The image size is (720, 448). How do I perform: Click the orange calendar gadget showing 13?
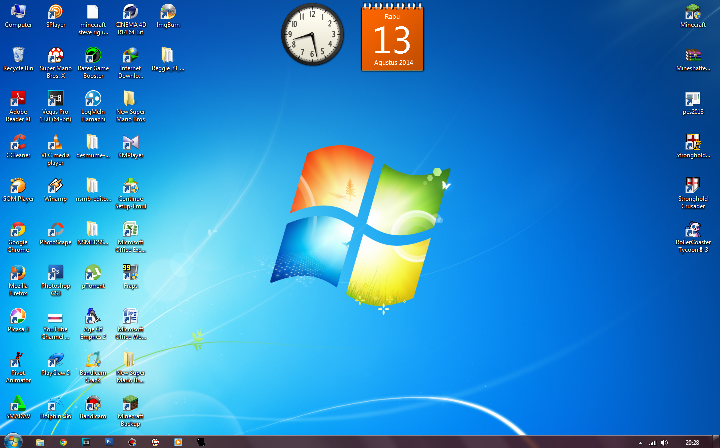(393, 38)
